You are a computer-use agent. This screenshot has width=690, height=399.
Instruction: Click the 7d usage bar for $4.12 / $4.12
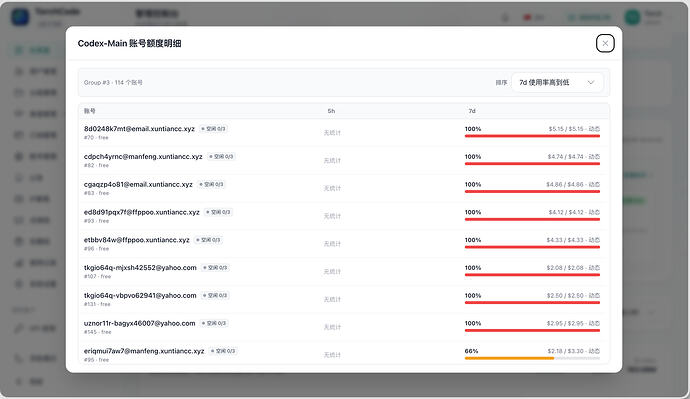tap(532, 219)
